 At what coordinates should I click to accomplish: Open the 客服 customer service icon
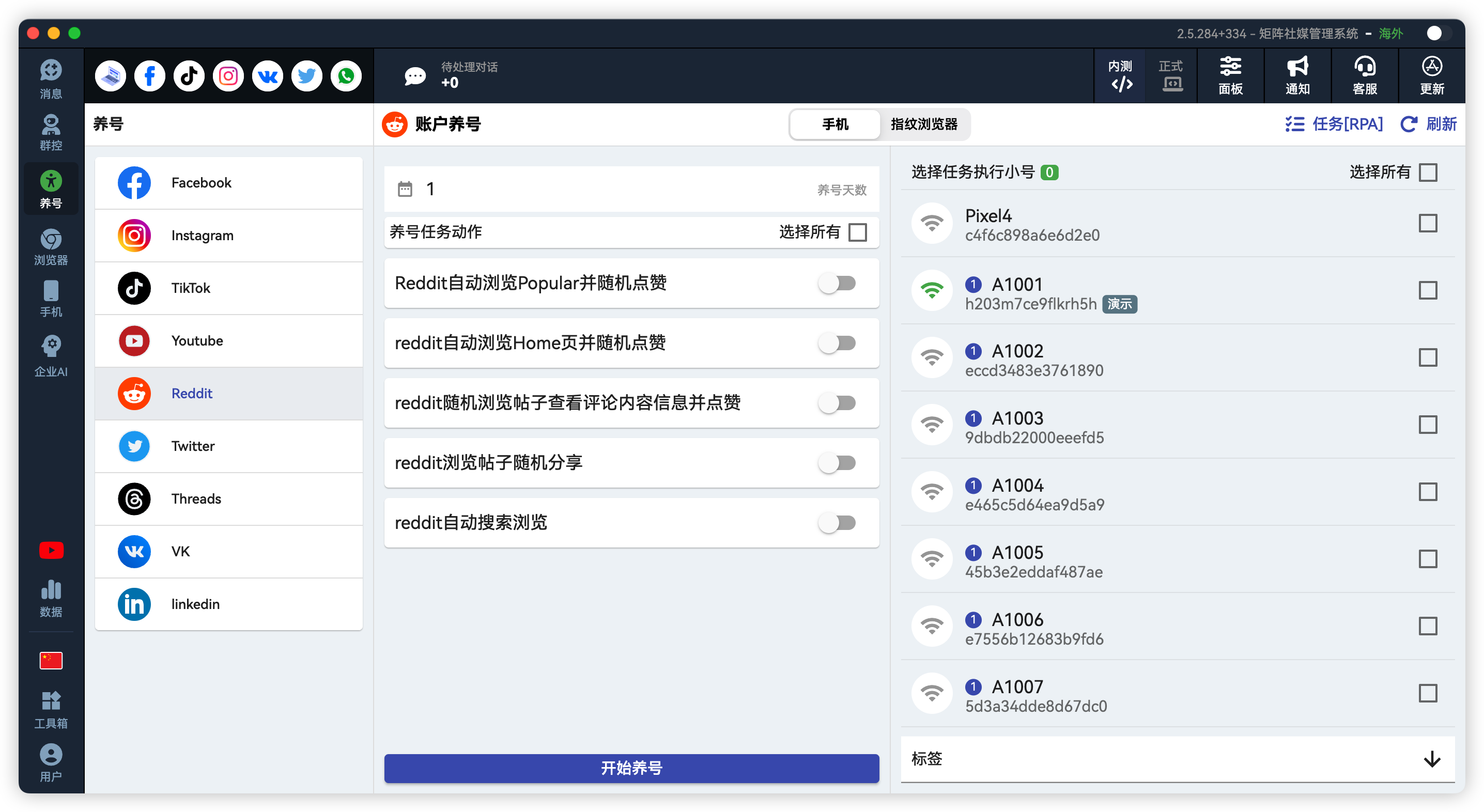point(1365,75)
